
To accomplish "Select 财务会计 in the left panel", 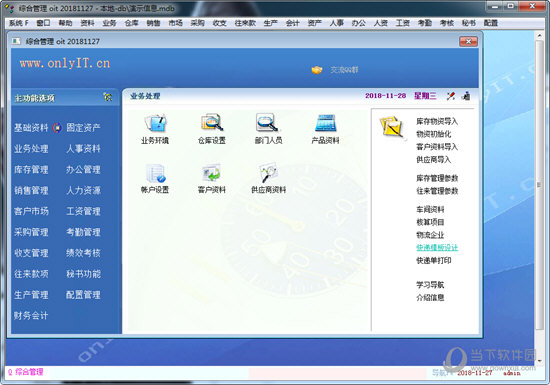I will [31, 316].
